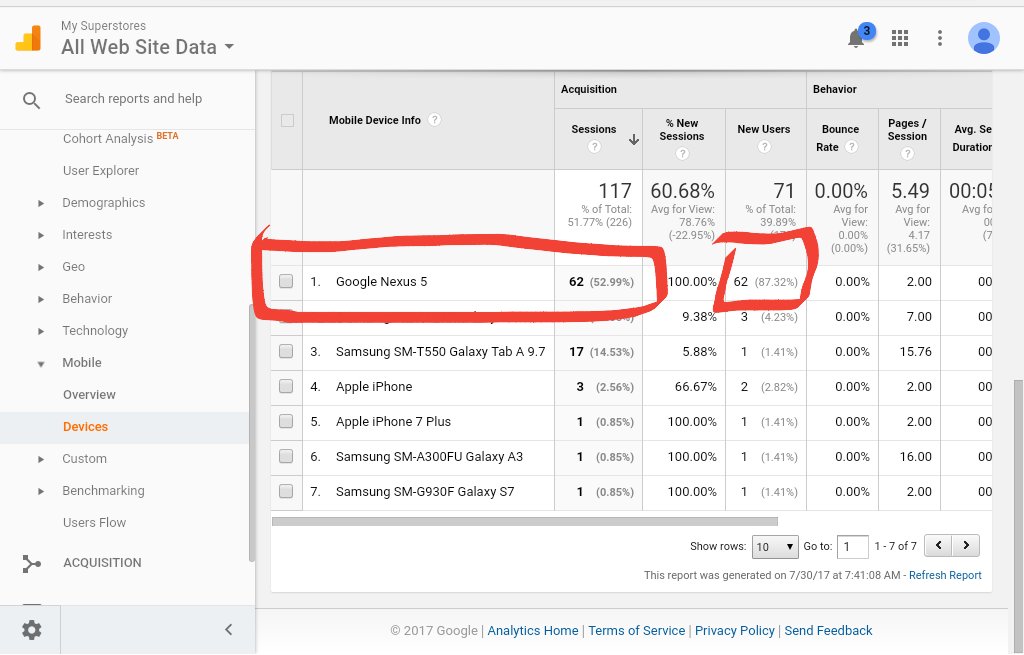Open Apple iPhone 7 Plus device row

point(393,421)
